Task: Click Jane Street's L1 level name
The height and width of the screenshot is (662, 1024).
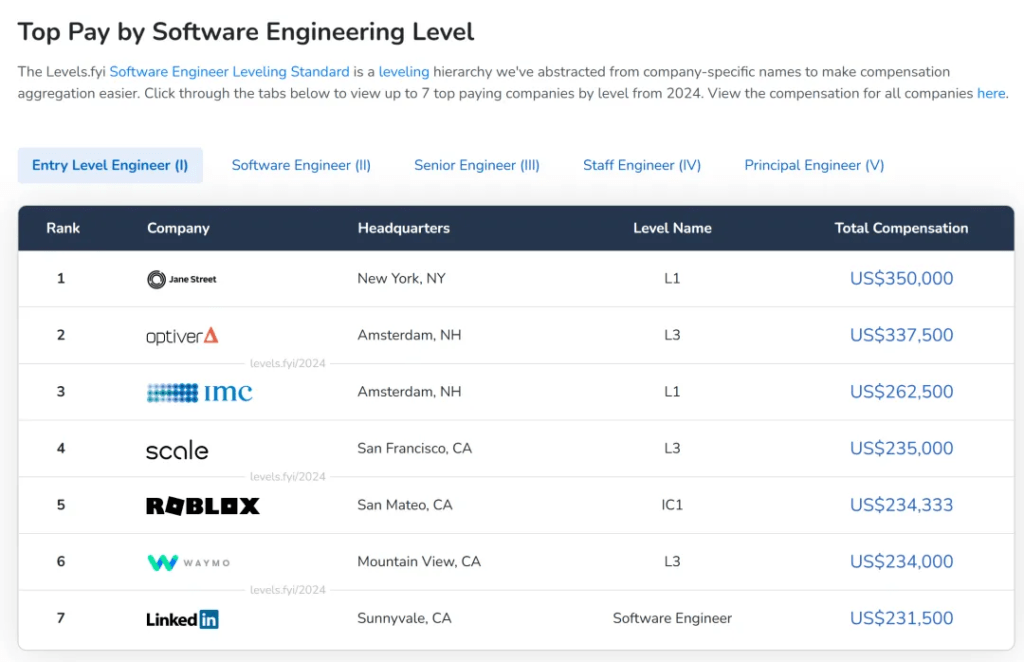Action: 672,279
